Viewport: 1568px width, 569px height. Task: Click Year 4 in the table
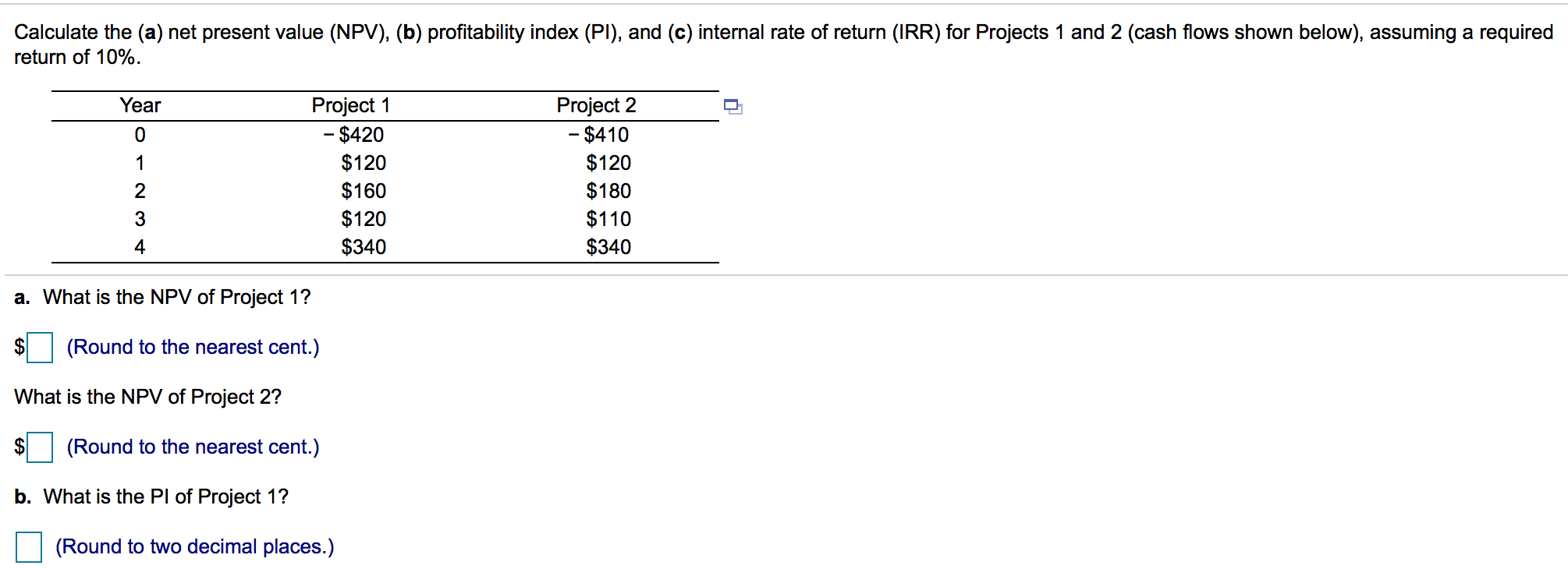(140, 246)
